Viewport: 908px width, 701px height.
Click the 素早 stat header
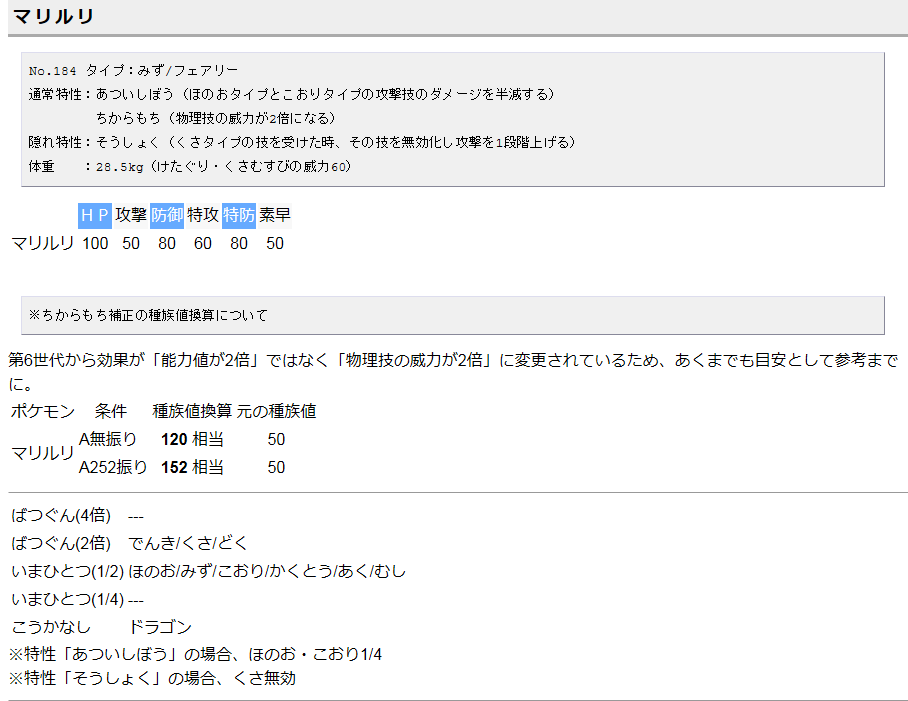pyautogui.click(x=274, y=215)
